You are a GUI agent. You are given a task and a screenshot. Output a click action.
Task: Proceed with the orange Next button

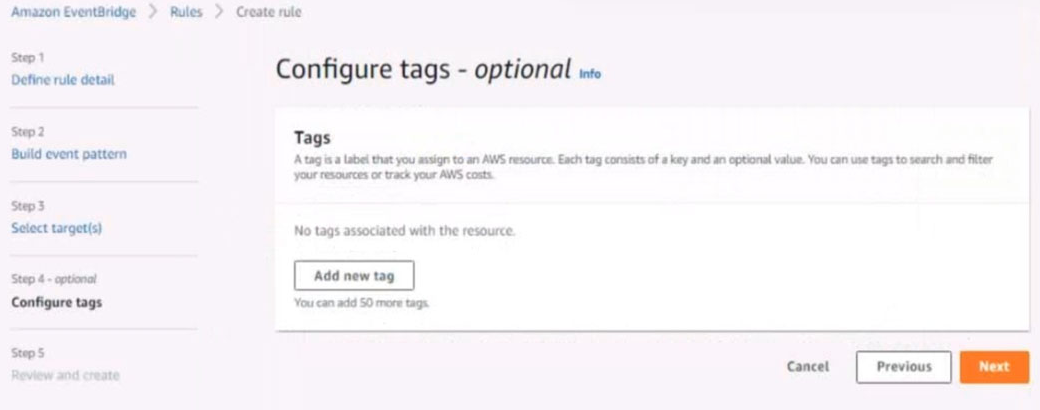tap(994, 367)
